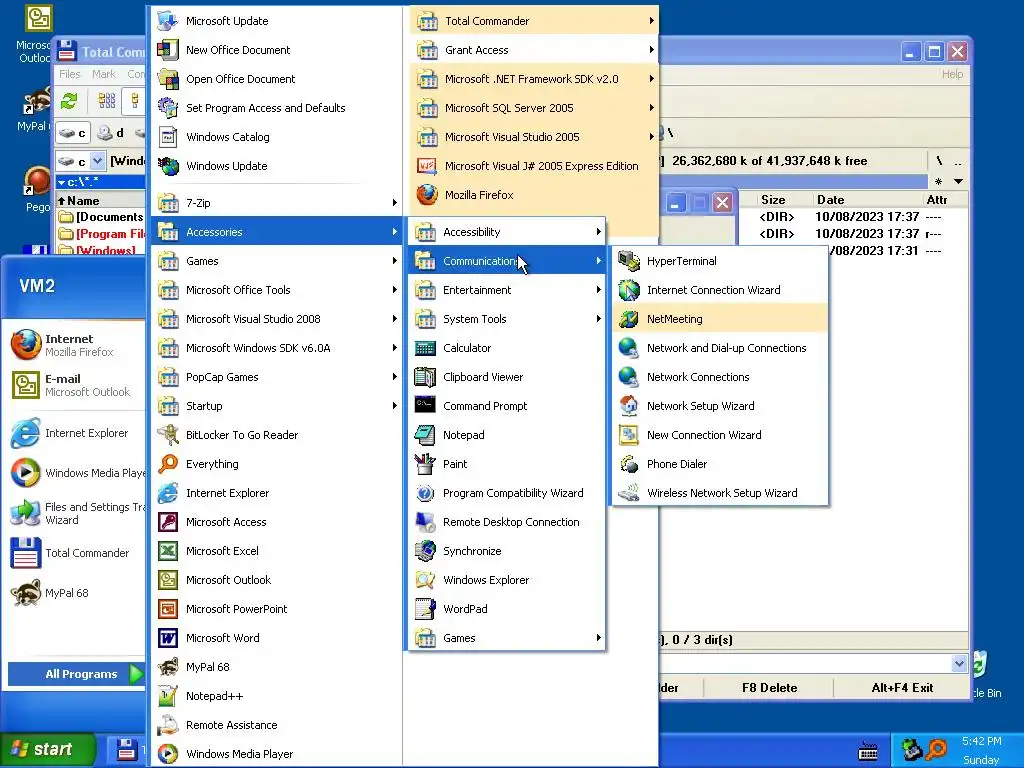Expand the PopCap Games folder
1024x768 pixels.
[x=277, y=377]
